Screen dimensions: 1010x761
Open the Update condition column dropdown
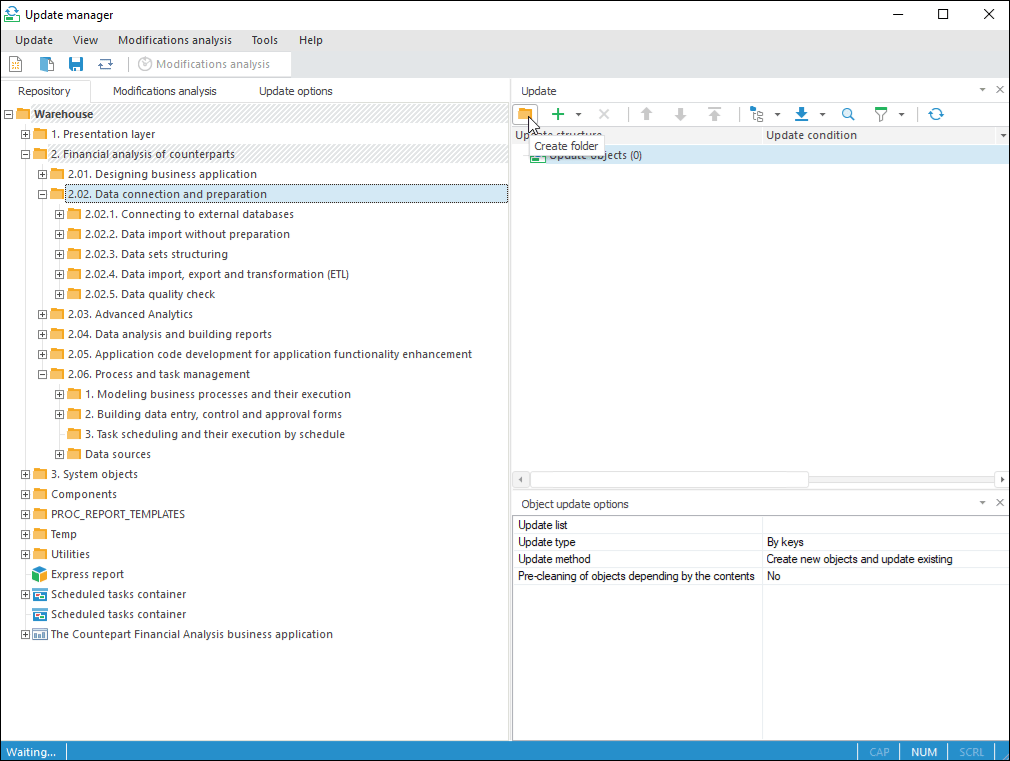coord(1002,135)
